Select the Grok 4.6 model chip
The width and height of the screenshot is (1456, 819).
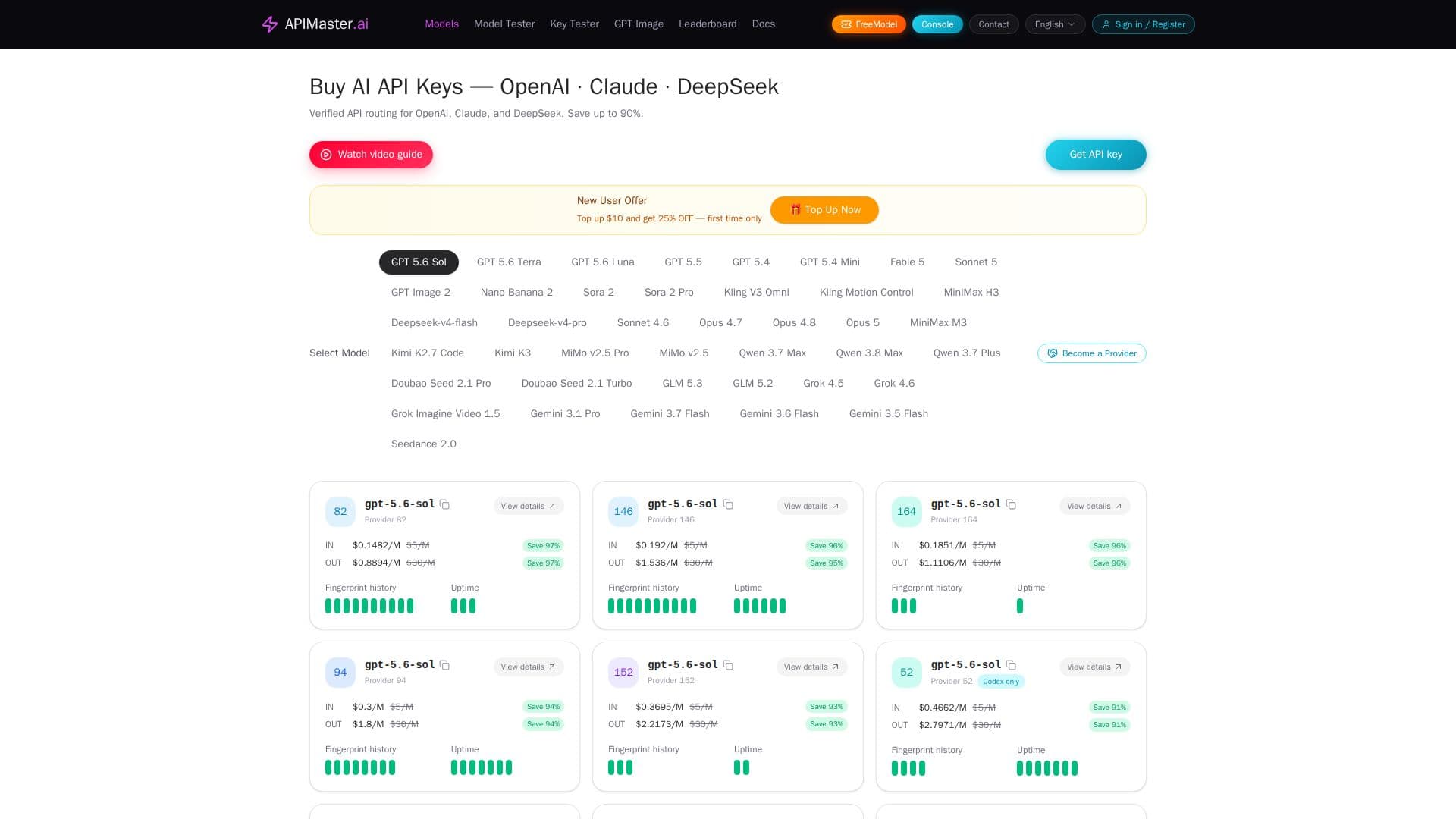(x=894, y=384)
